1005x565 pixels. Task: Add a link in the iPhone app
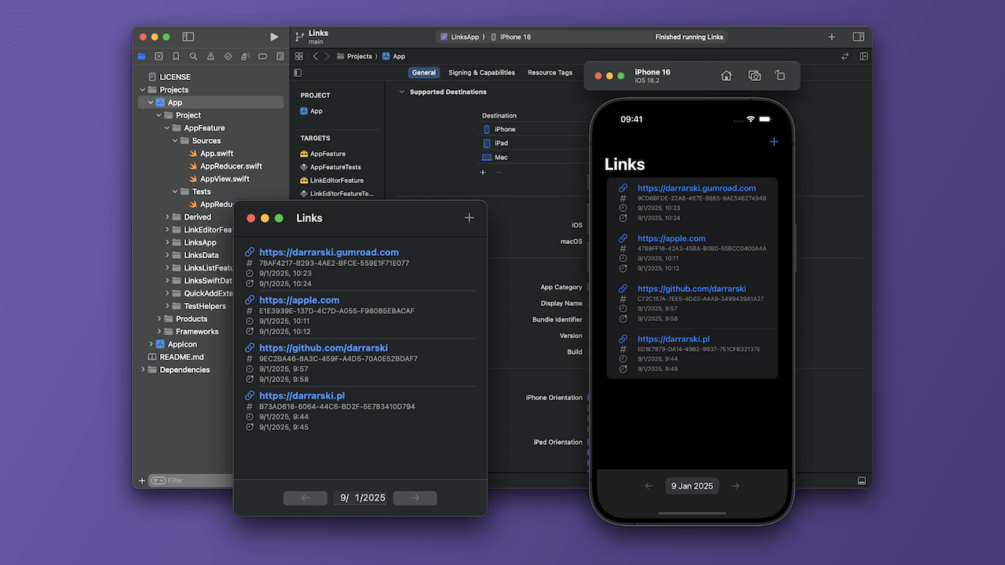click(774, 142)
